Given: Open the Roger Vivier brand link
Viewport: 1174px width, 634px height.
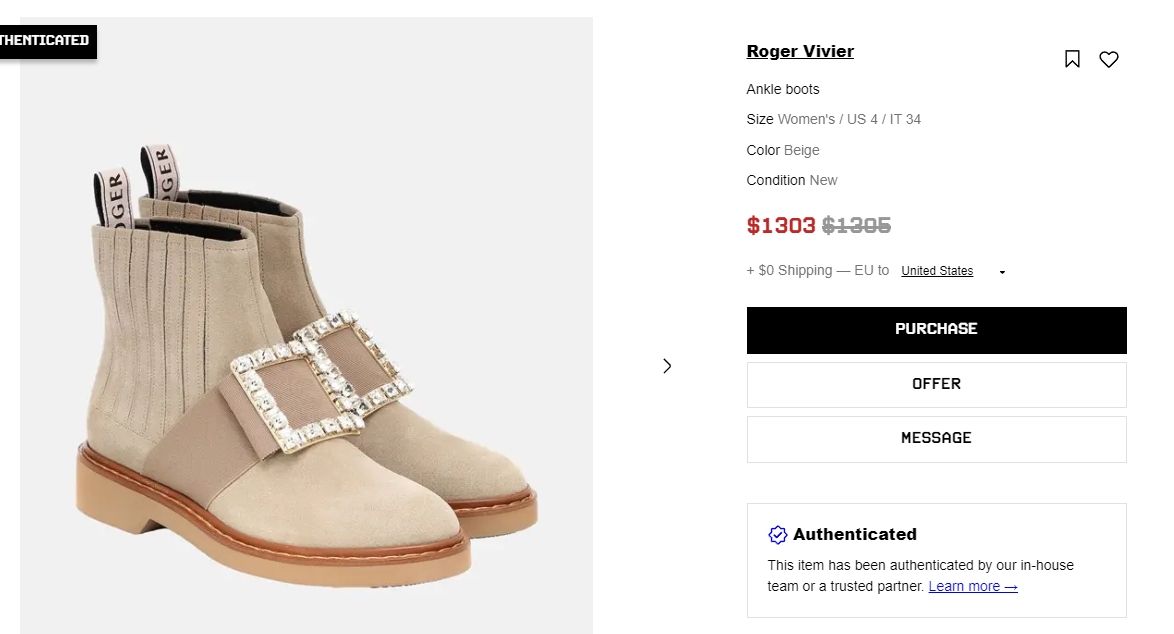Looking at the screenshot, I should tap(800, 52).
